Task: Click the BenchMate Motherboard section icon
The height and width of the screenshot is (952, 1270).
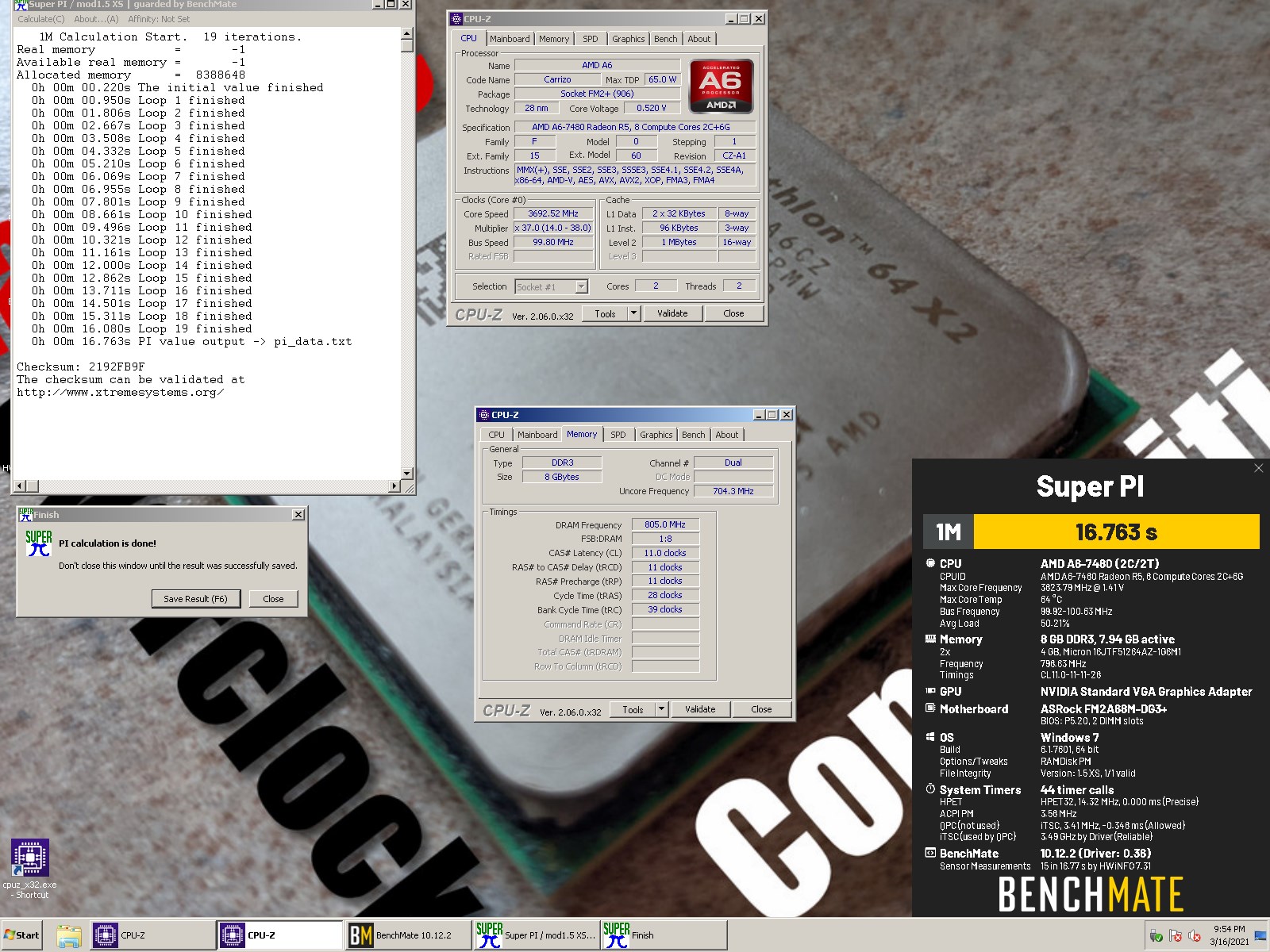Action: 930,708
